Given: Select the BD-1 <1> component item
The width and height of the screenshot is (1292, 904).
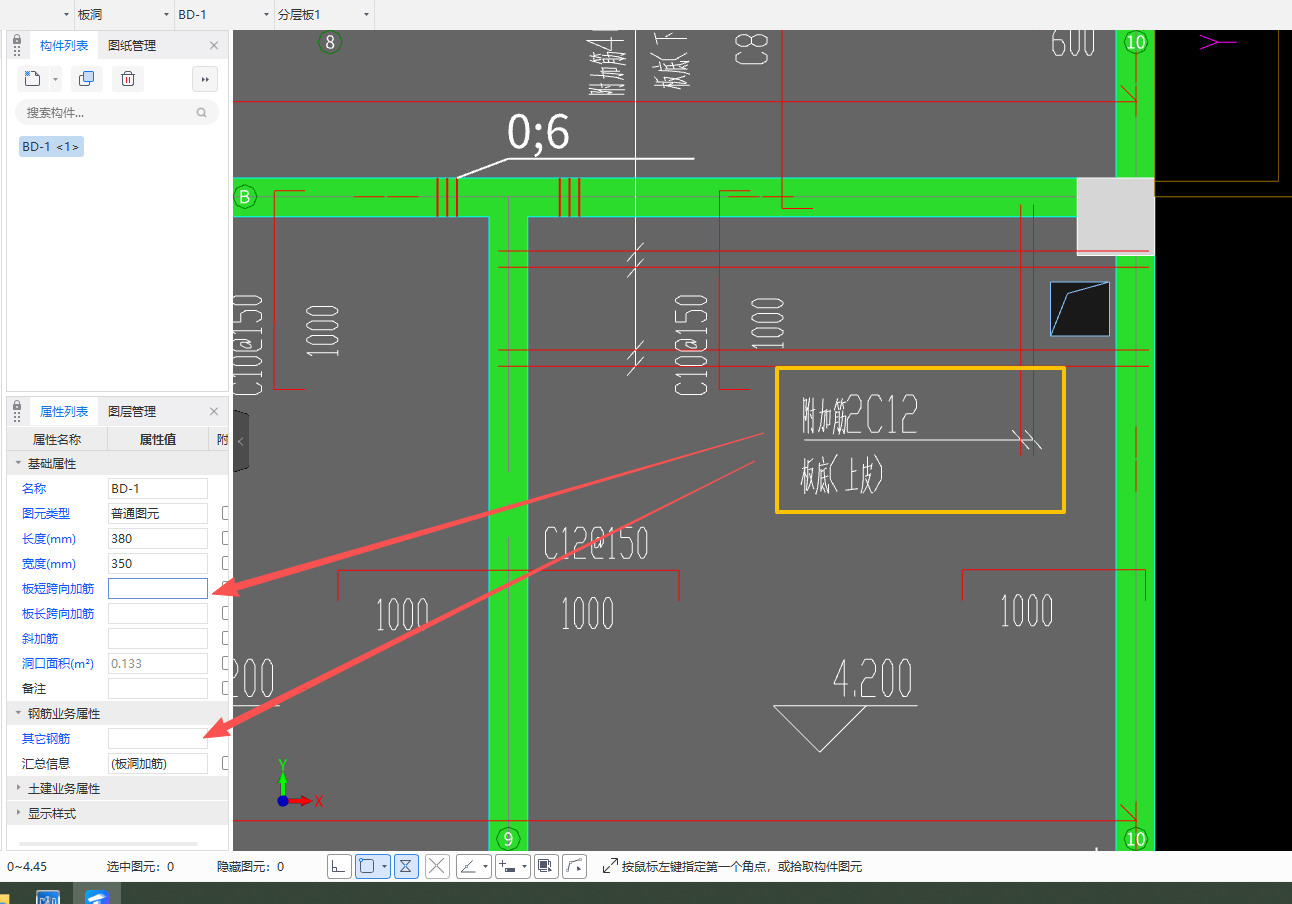Looking at the screenshot, I should [x=51, y=146].
